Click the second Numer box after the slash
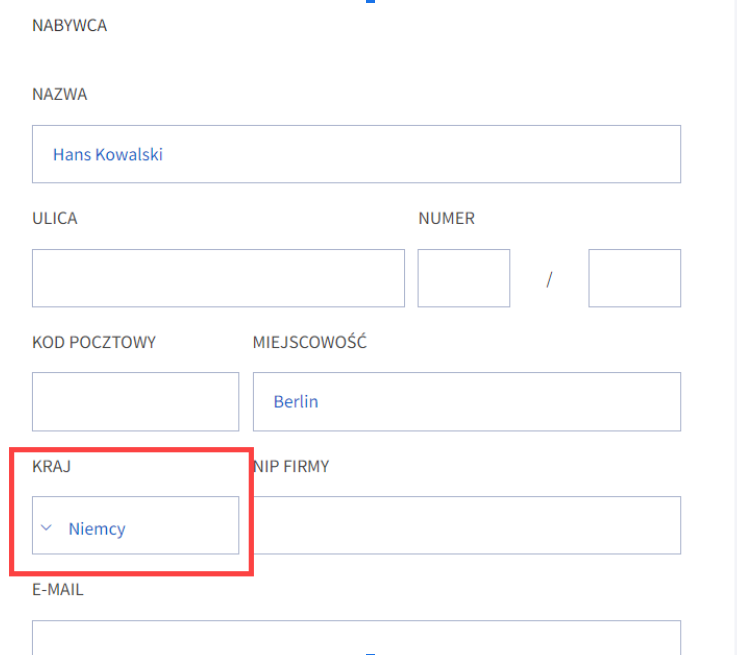This screenshot has height=655, width=737. click(635, 278)
